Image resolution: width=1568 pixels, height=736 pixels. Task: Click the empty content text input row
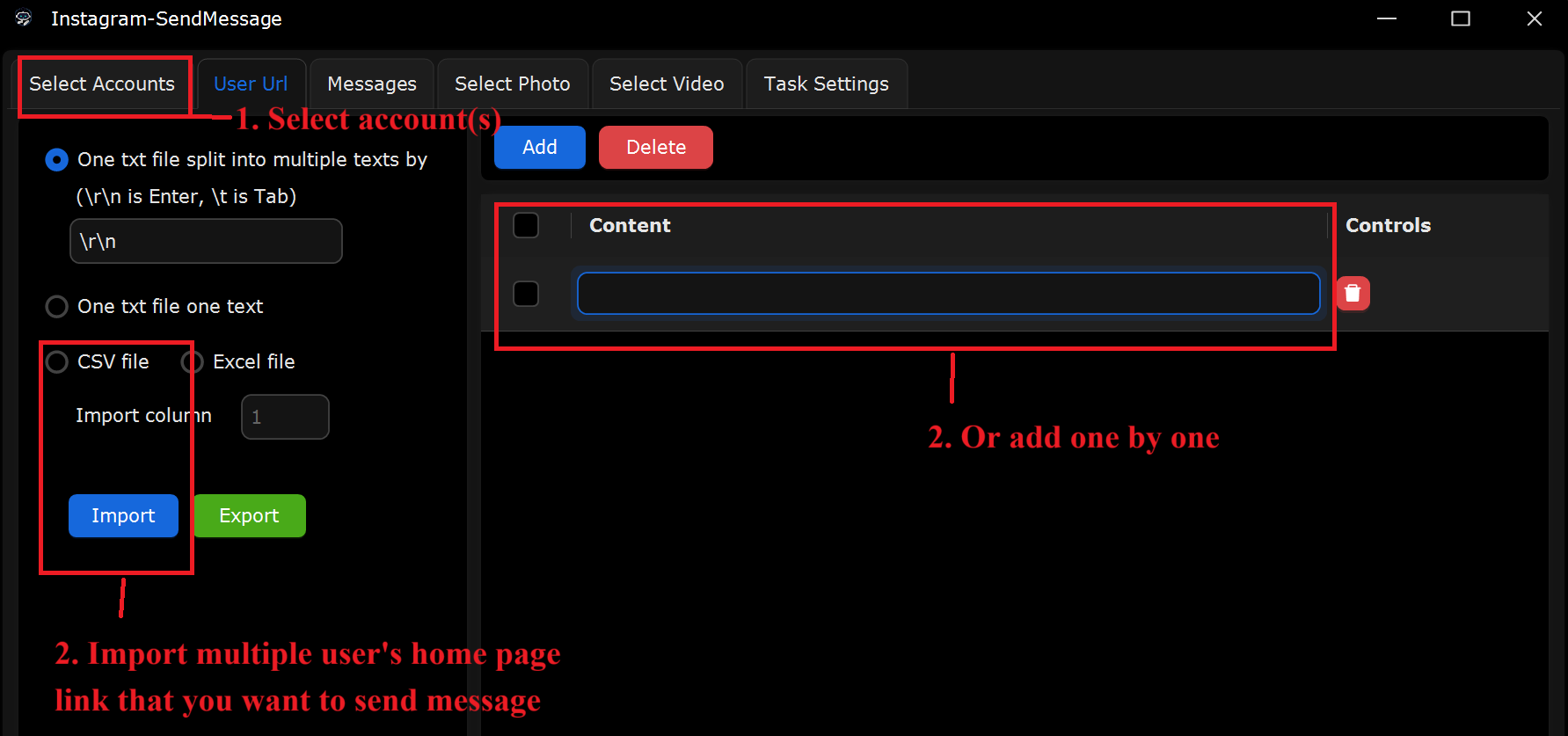point(948,294)
